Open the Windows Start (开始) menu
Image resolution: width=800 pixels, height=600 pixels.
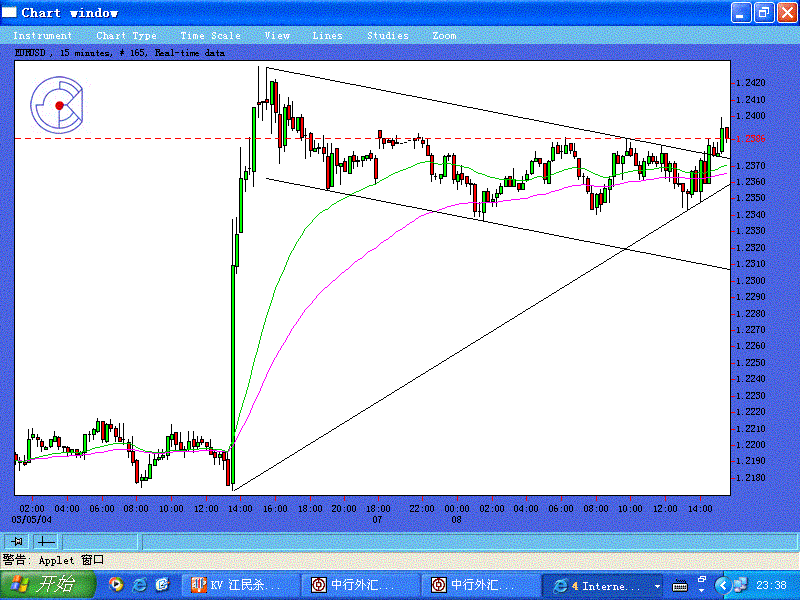tap(47, 585)
